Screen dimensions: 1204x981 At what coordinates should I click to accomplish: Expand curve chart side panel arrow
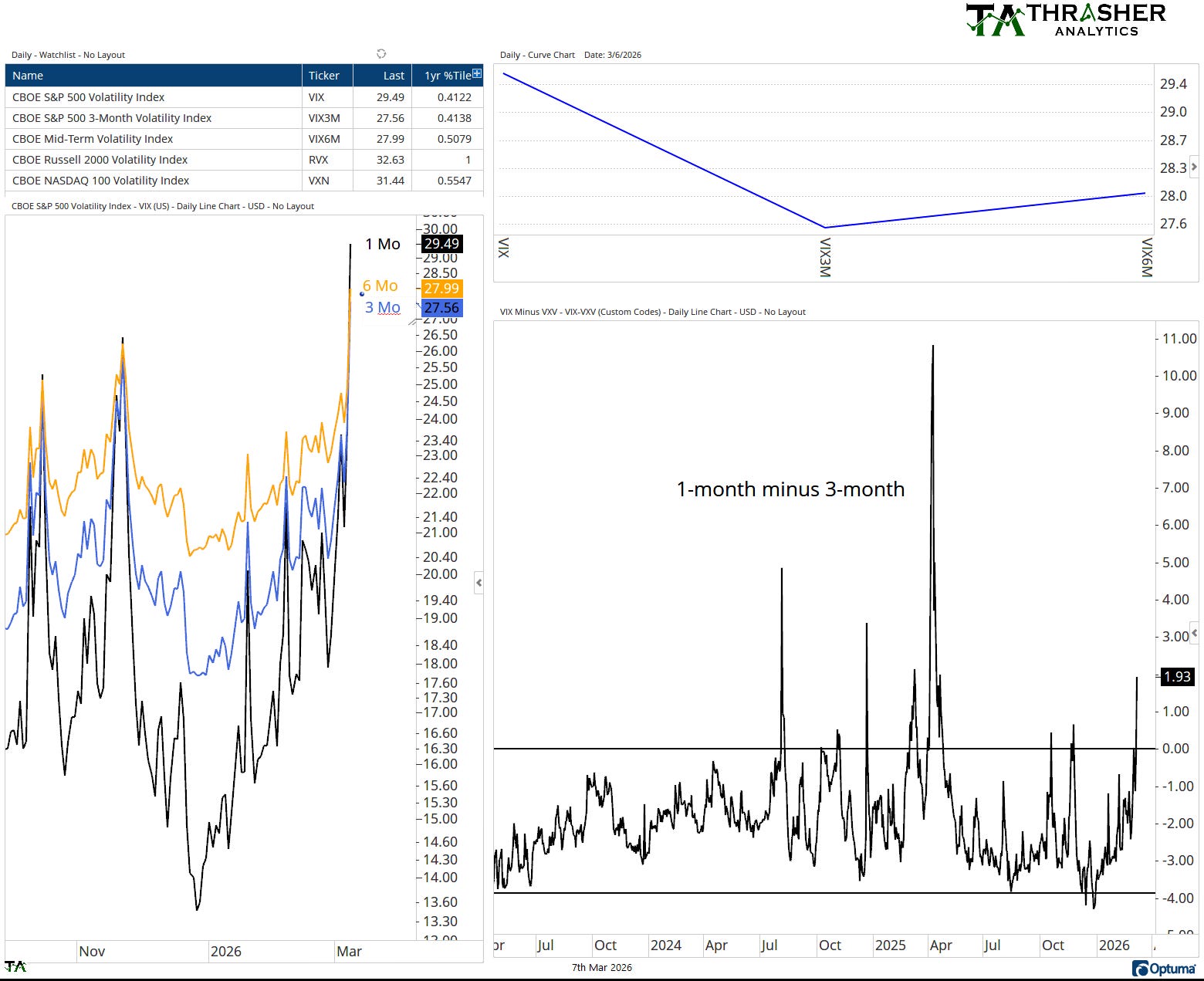pos(1194,167)
